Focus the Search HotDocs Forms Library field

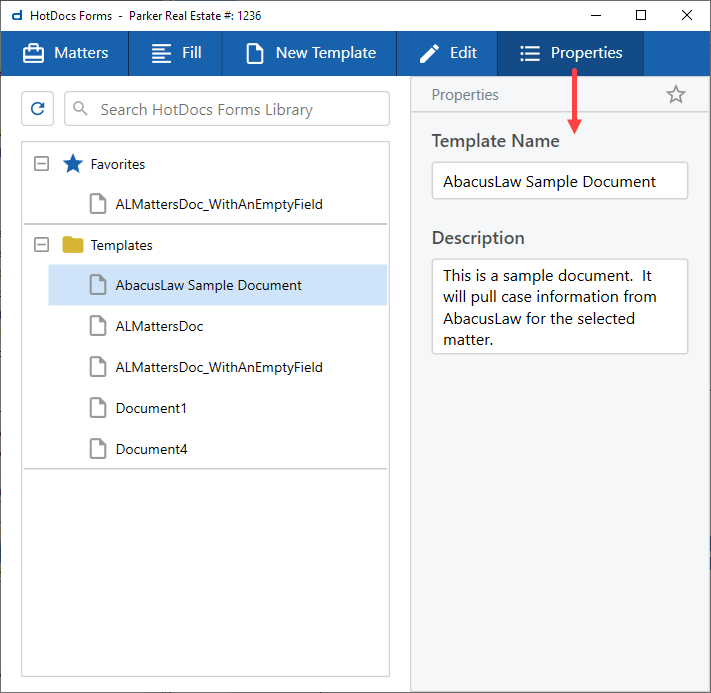(227, 108)
